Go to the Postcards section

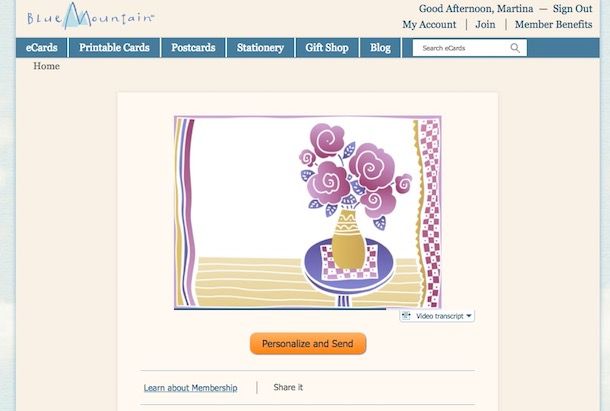193,47
